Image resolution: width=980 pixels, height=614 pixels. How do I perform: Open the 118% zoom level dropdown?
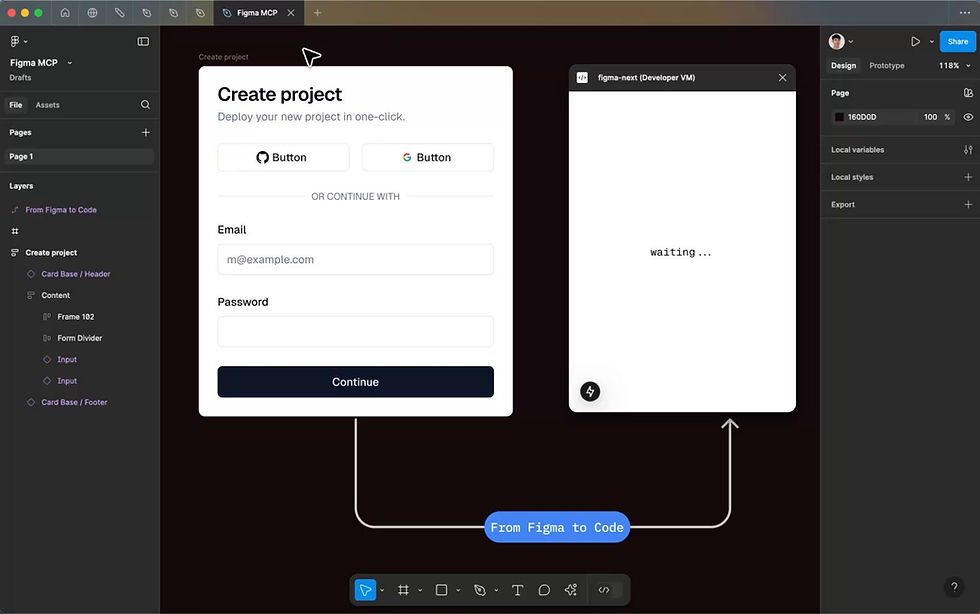click(954, 66)
